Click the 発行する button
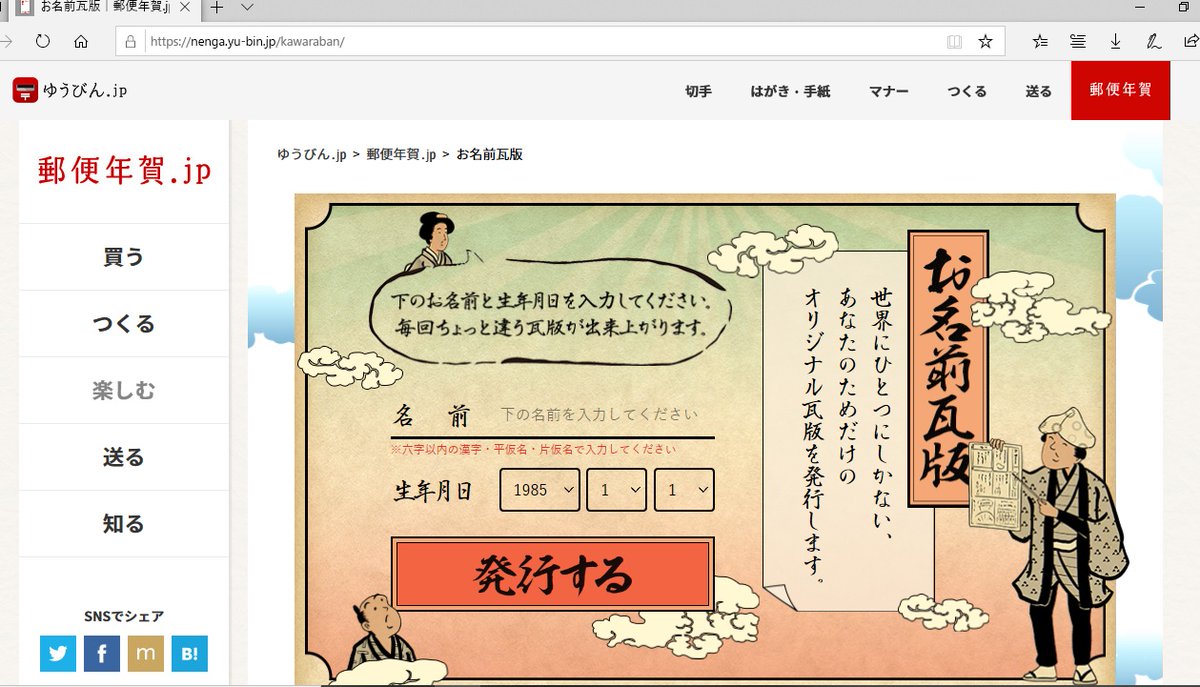1200x687 pixels. (x=552, y=574)
